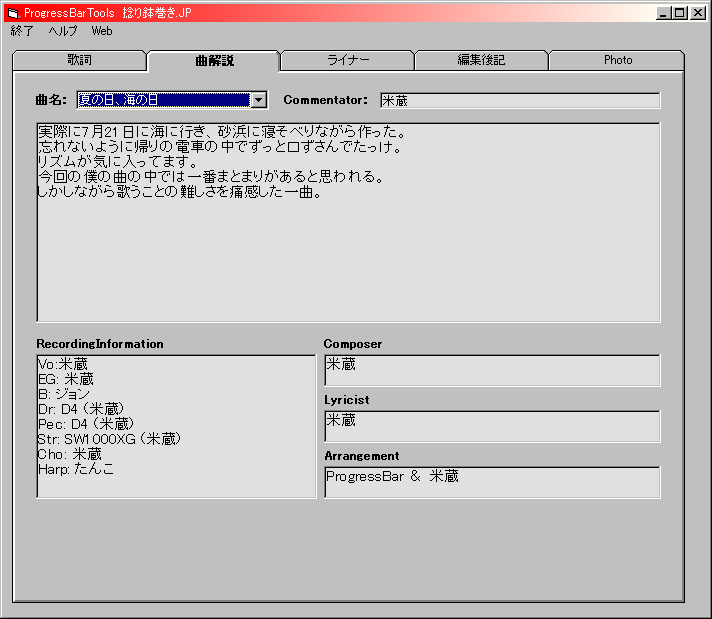Click the 'EG: 米蔵' recording line
This screenshot has height=619, width=712.
66,379
